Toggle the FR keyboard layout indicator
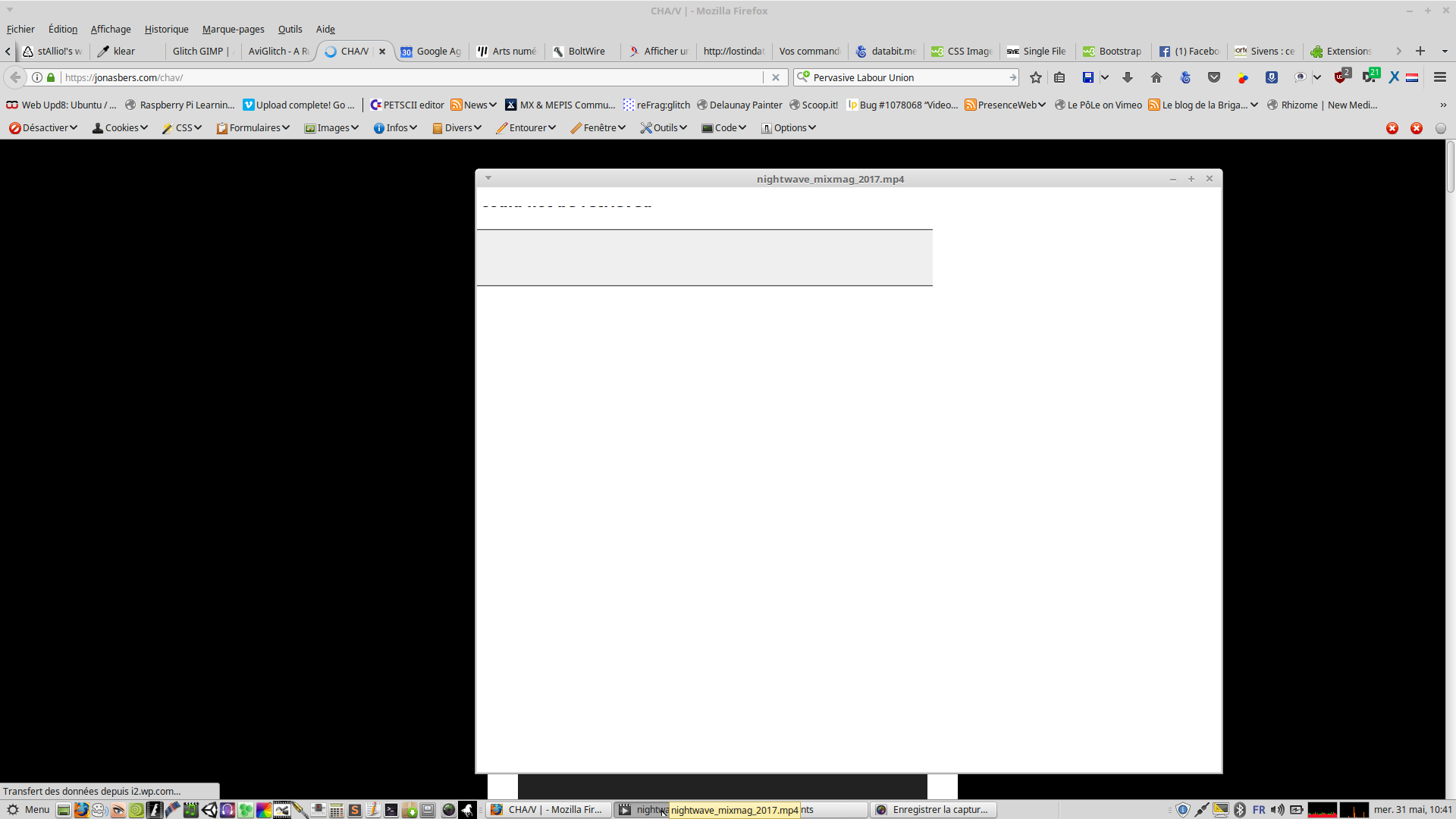1456x819 pixels. [x=1259, y=810]
